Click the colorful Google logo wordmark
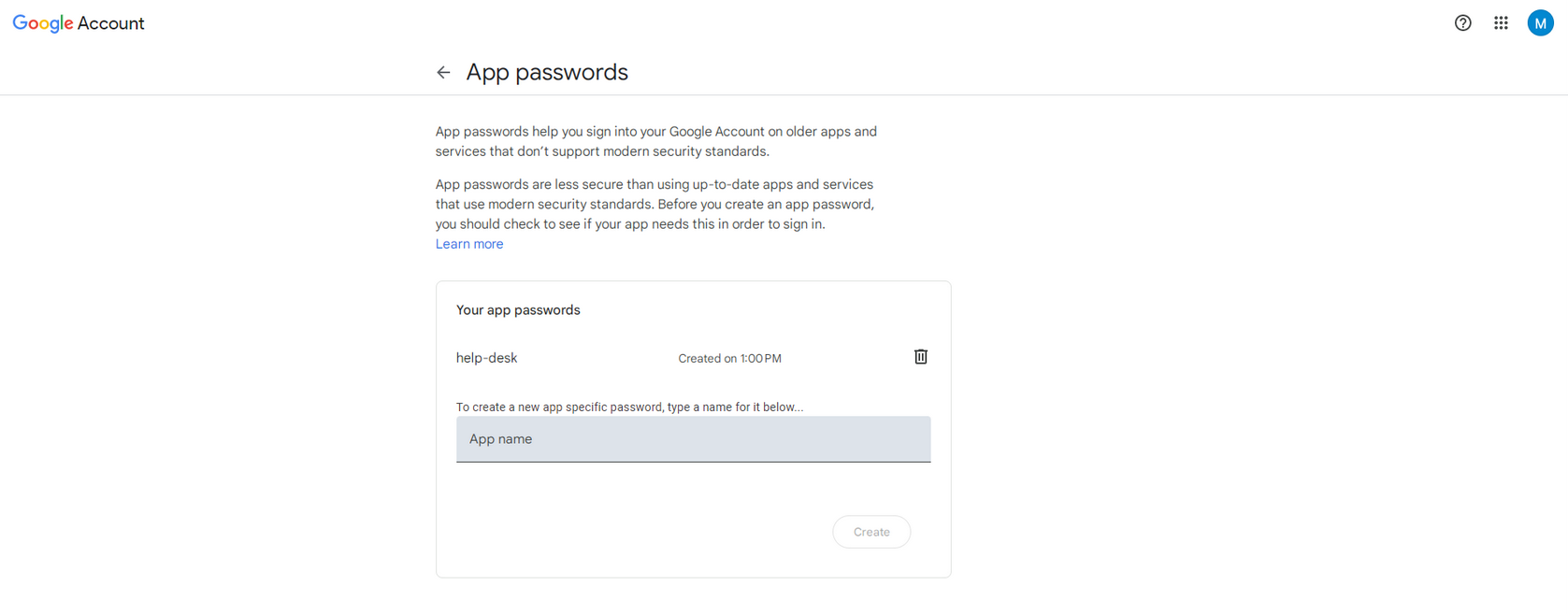 tap(43, 23)
